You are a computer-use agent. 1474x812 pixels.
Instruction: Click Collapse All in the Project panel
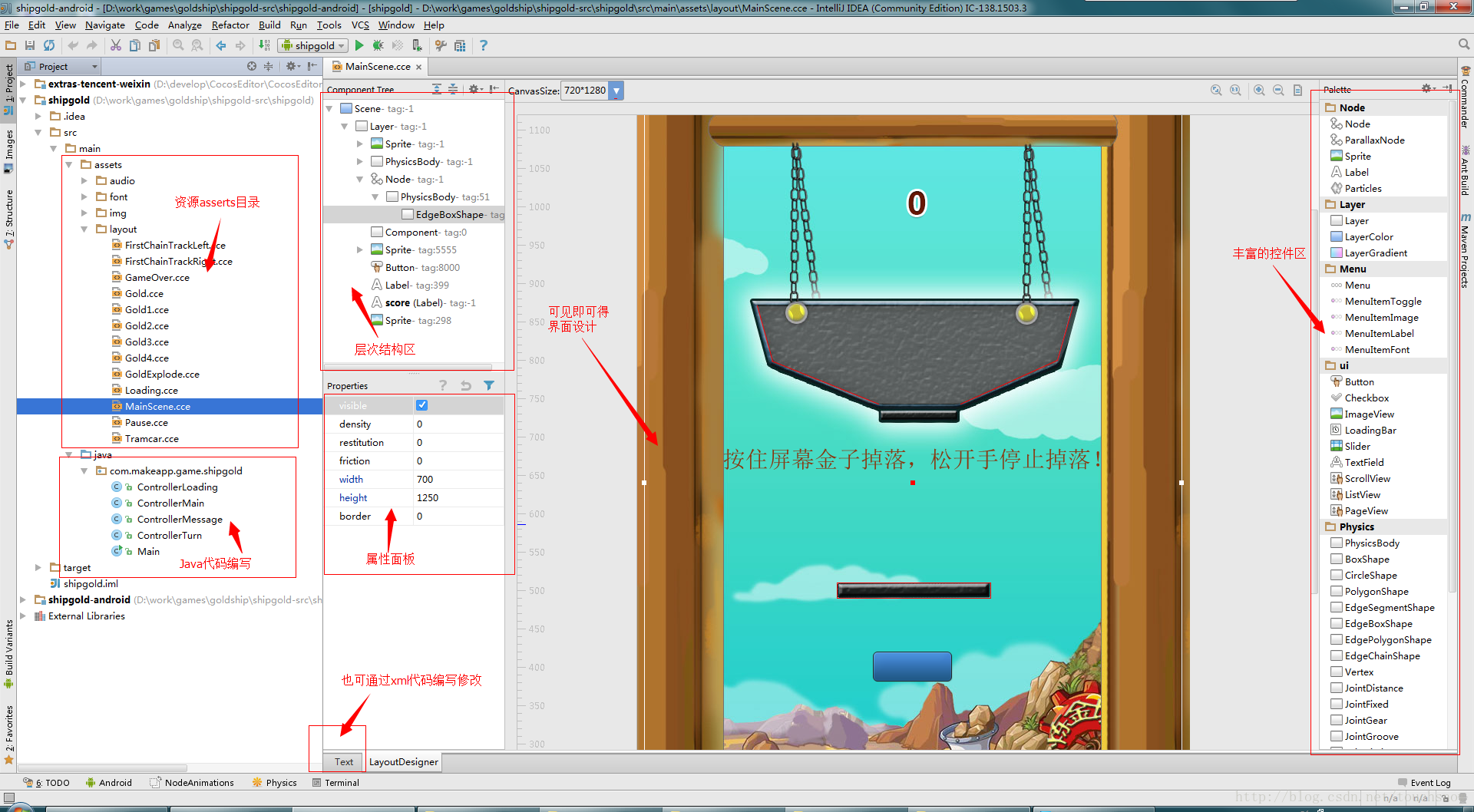[268, 67]
